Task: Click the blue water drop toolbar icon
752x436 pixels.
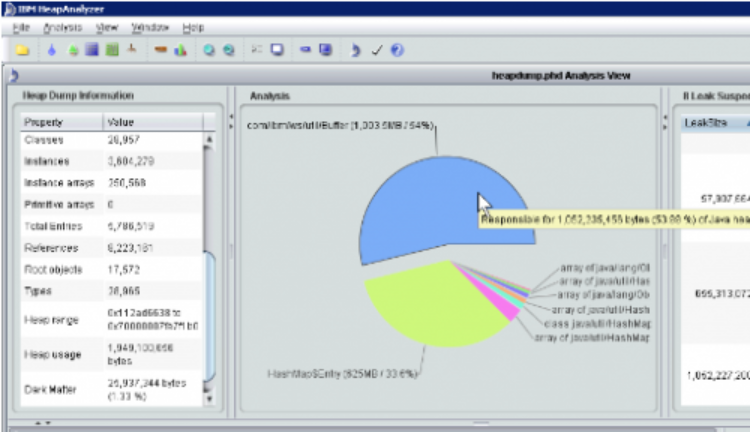Action: point(52,50)
